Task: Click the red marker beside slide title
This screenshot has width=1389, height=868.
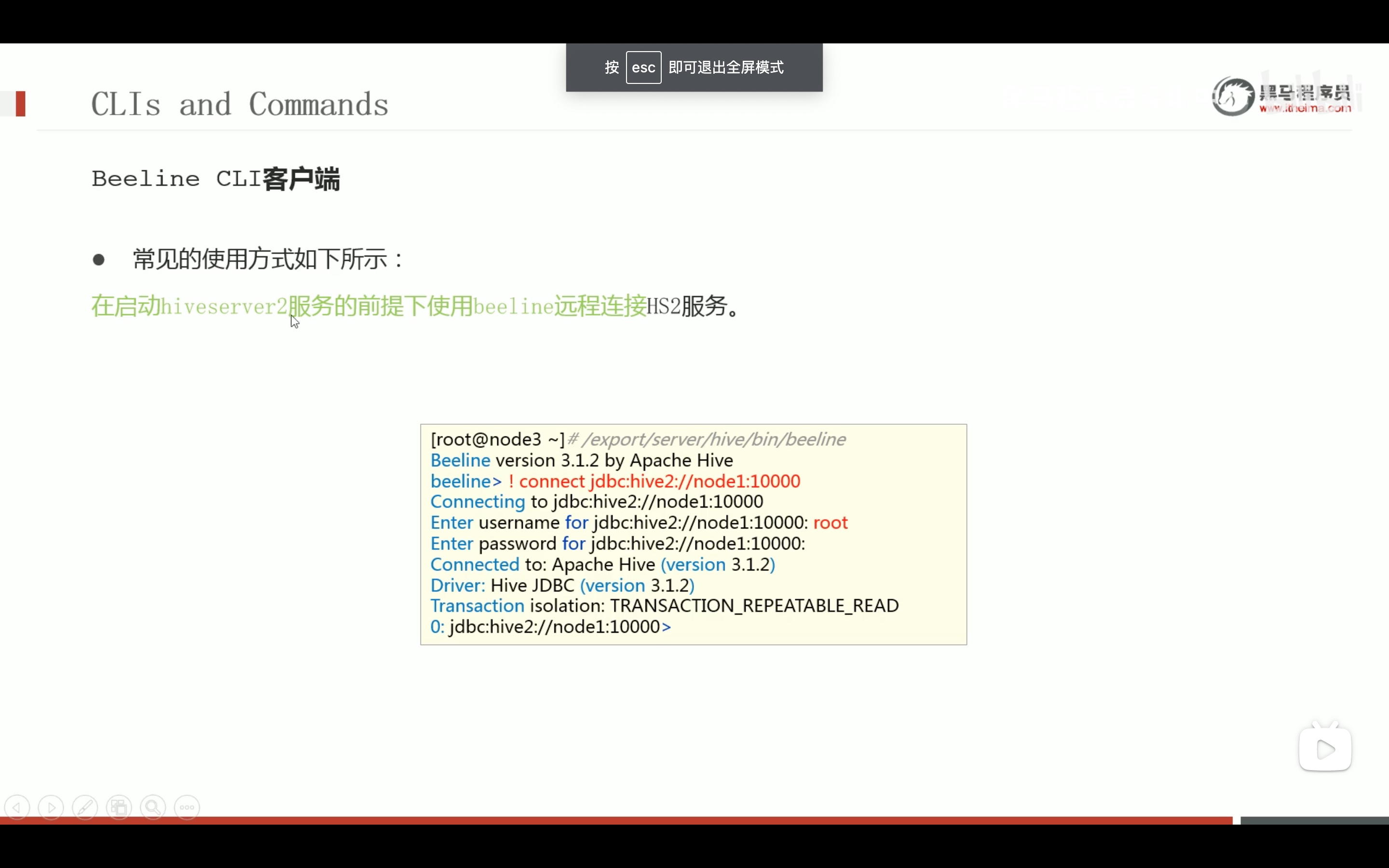Action: [21, 104]
